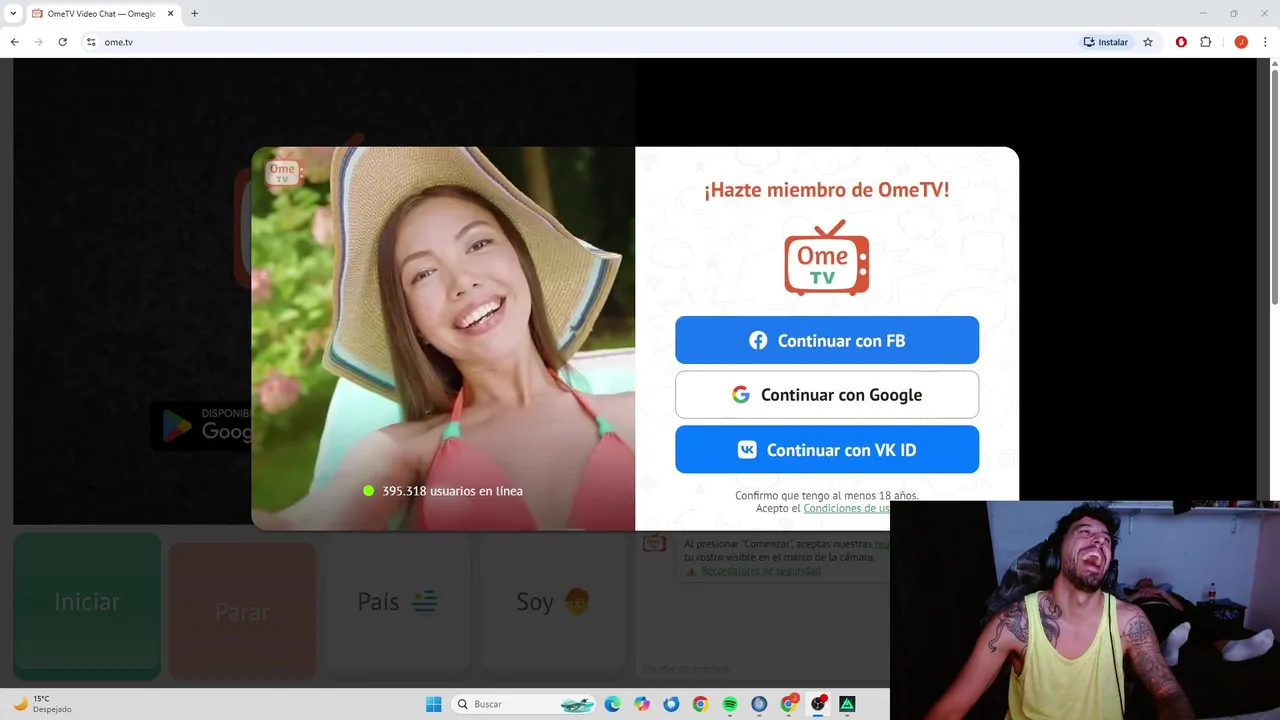This screenshot has height=720, width=1280.
Task: Open Copilot from the taskbar
Action: coord(642,704)
